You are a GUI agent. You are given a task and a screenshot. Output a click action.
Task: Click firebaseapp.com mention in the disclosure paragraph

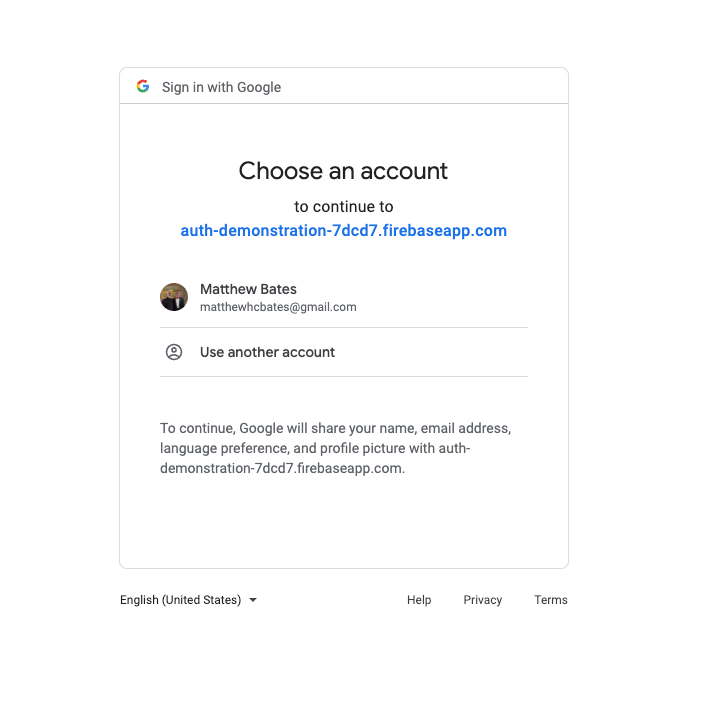coord(349,468)
